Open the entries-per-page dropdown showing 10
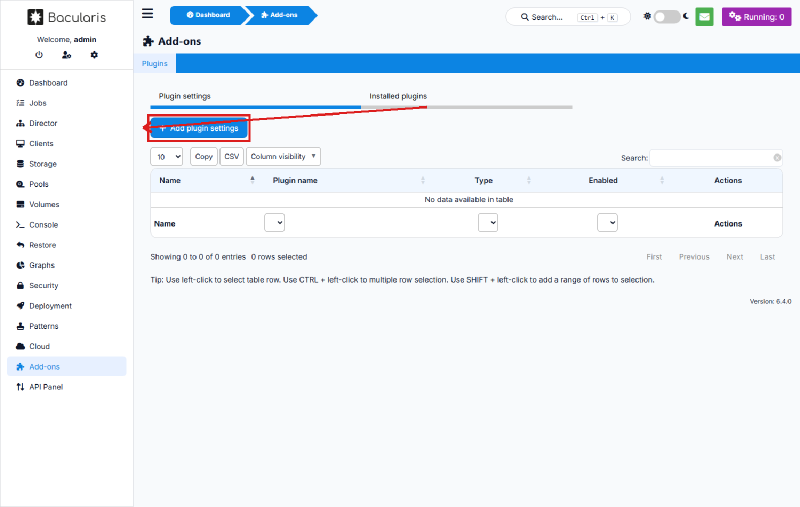The image size is (800, 507). point(166,157)
